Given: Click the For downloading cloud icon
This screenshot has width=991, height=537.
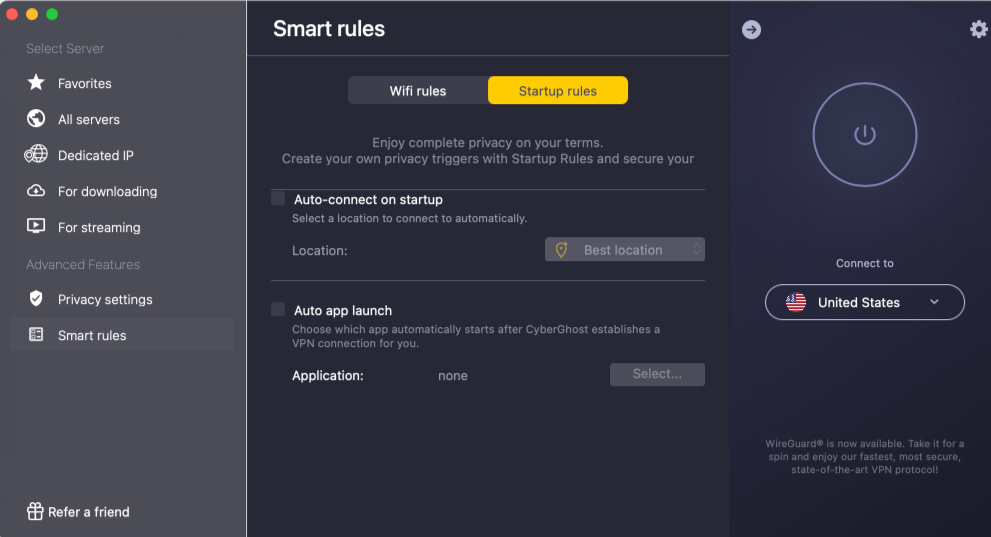Looking at the screenshot, I should coord(36,190).
